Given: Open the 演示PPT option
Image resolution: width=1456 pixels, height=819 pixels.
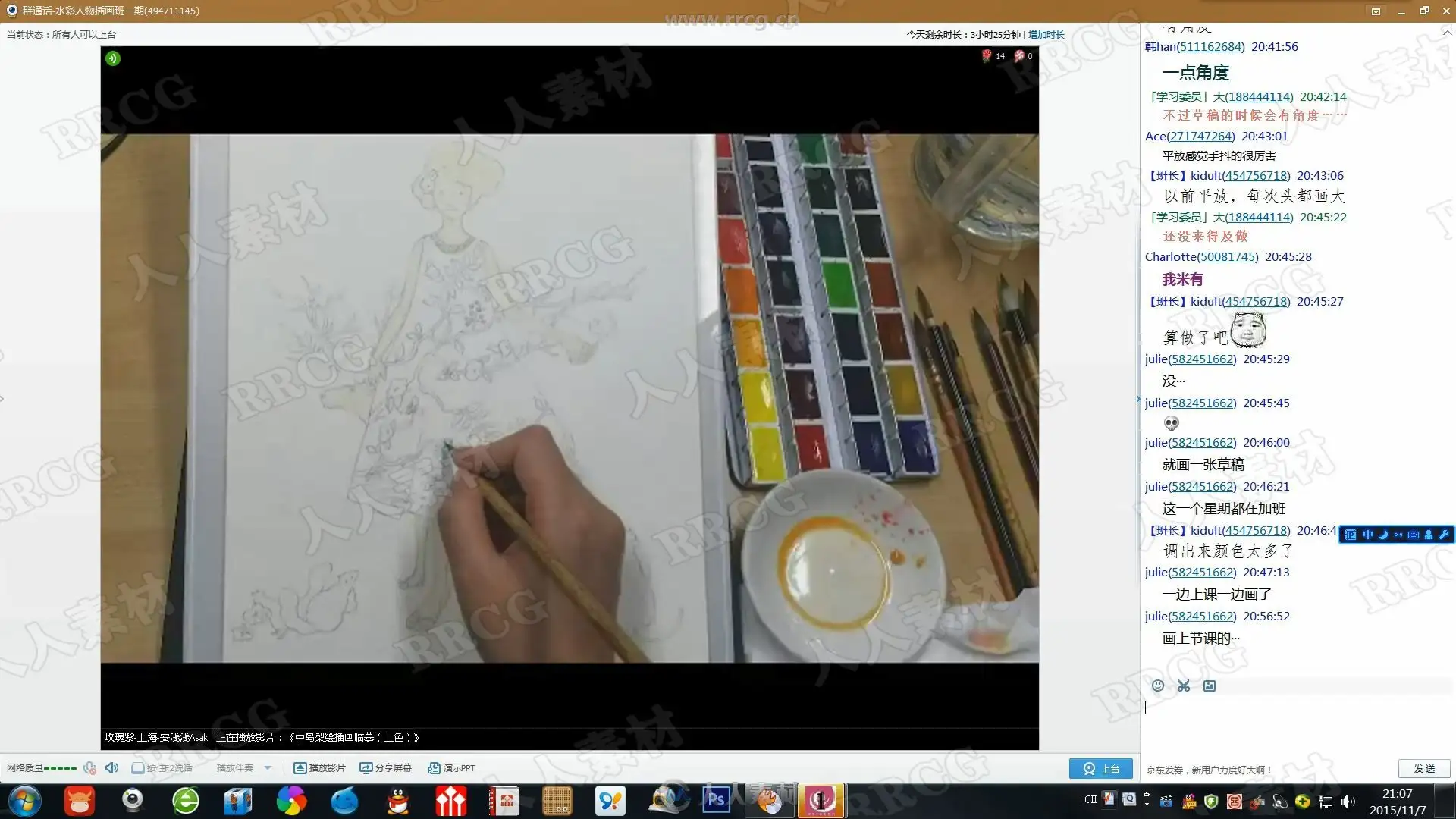Looking at the screenshot, I should click(451, 768).
